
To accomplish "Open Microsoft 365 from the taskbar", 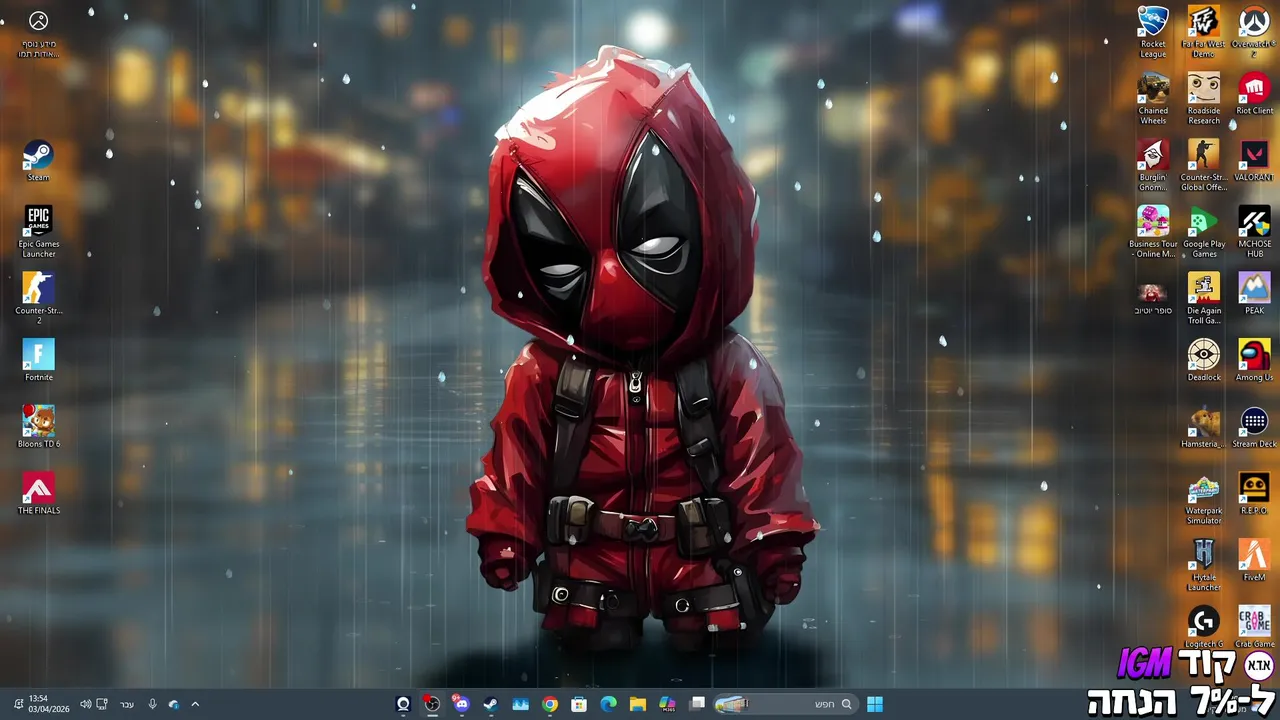I will [667, 704].
